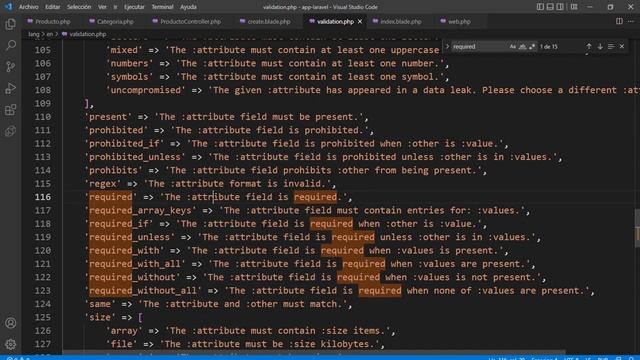Click the lang breadcrumb

34,34
